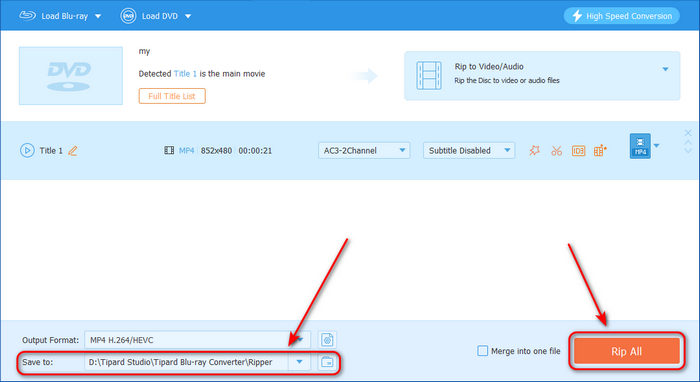This screenshot has width=700, height=382.
Task: Expand the Title 1 format arrow beside MP4 icon
Action: (x=656, y=145)
